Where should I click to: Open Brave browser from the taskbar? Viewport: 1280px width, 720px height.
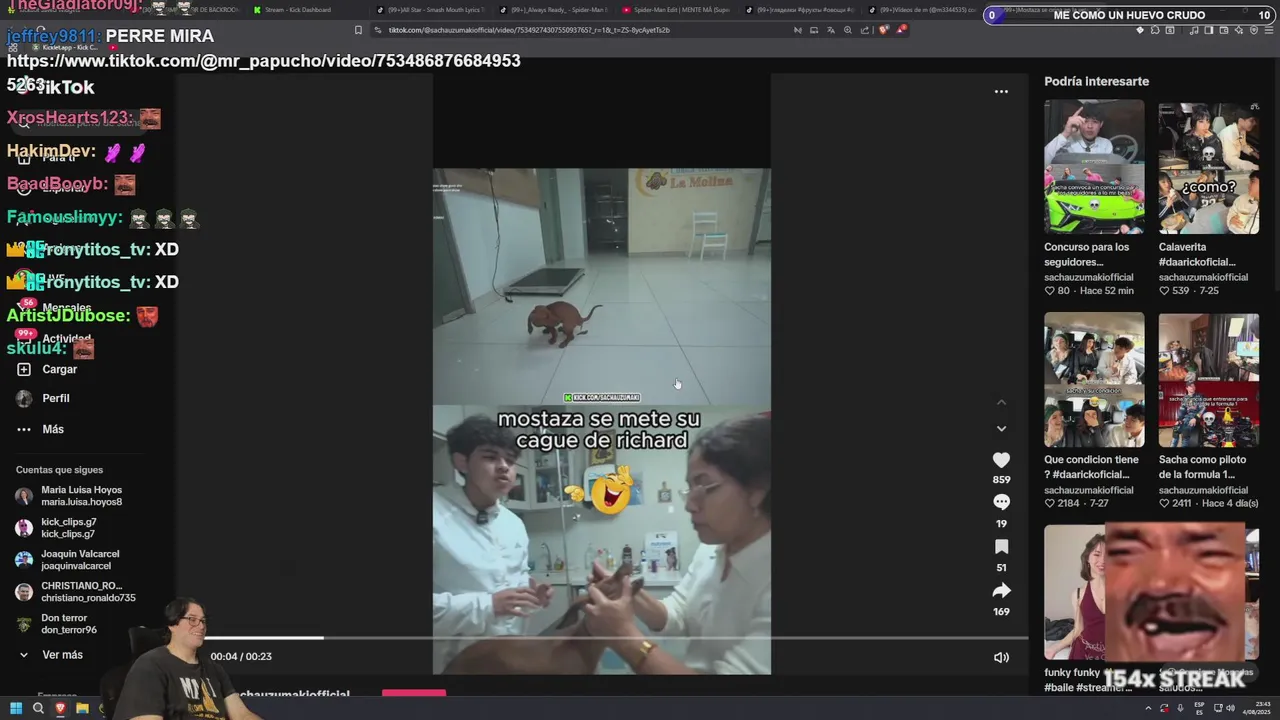point(60,708)
